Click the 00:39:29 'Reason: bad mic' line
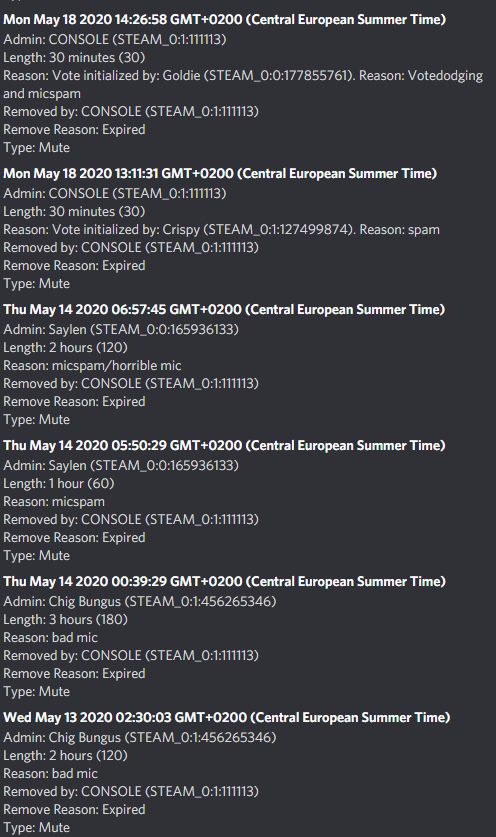 (x=51, y=637)
